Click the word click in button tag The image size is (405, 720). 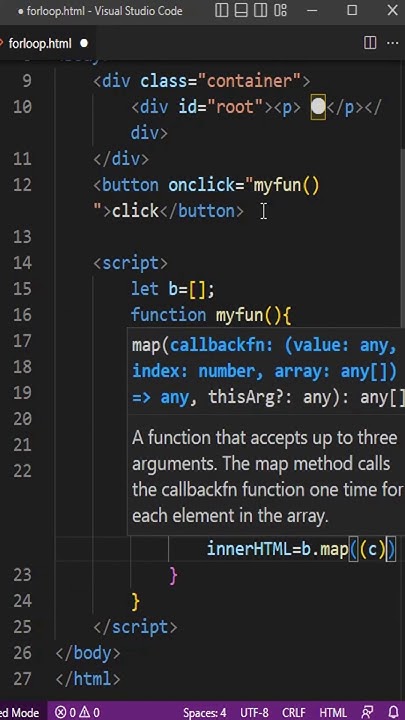click(135, 211)
